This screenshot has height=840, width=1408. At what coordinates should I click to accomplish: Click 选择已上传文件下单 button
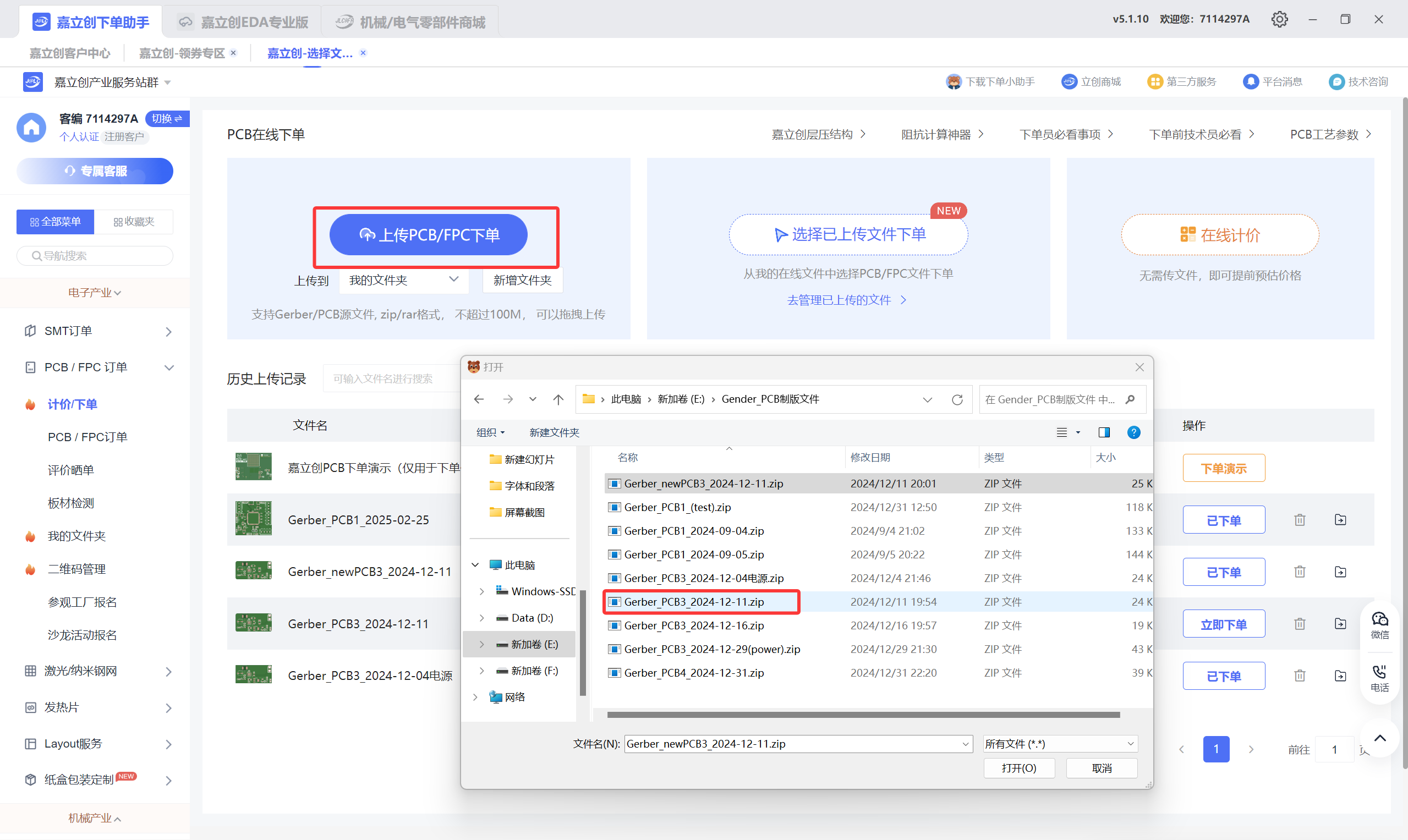848,235
